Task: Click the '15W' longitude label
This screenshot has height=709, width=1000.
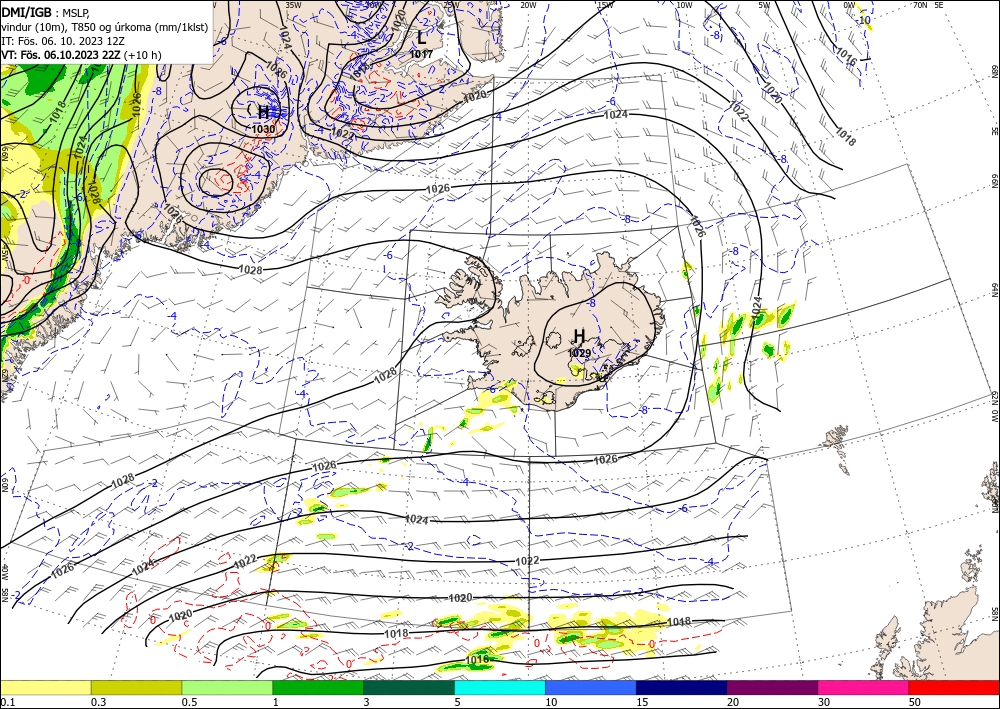Action: tap(606, 5)
